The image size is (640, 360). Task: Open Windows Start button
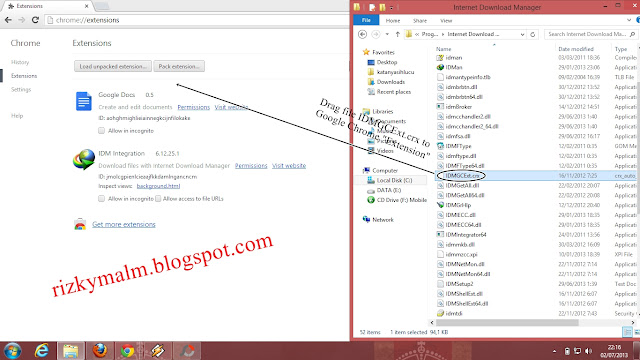13,351
